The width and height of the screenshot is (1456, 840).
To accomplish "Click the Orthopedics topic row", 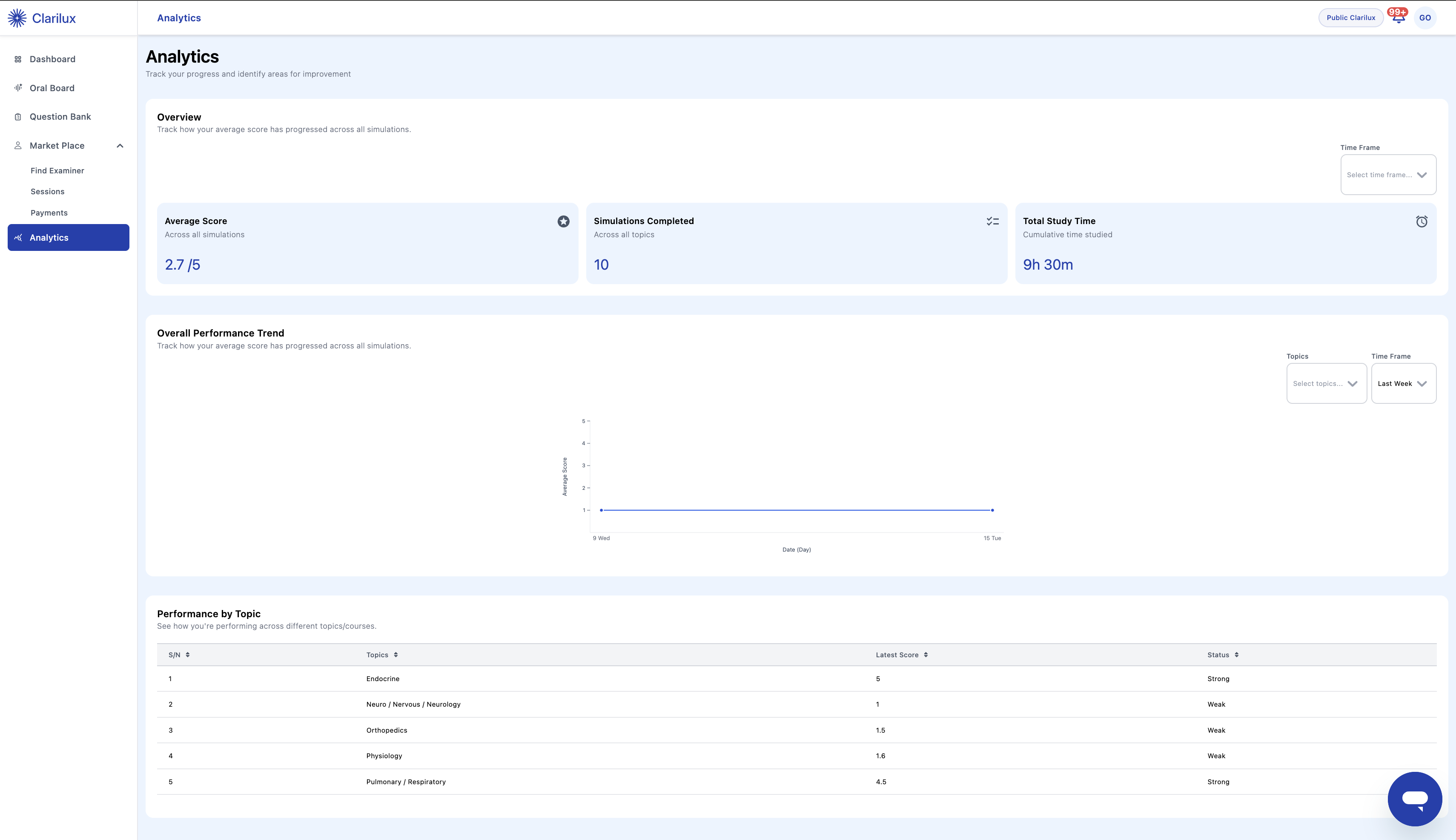I will 797,731.
